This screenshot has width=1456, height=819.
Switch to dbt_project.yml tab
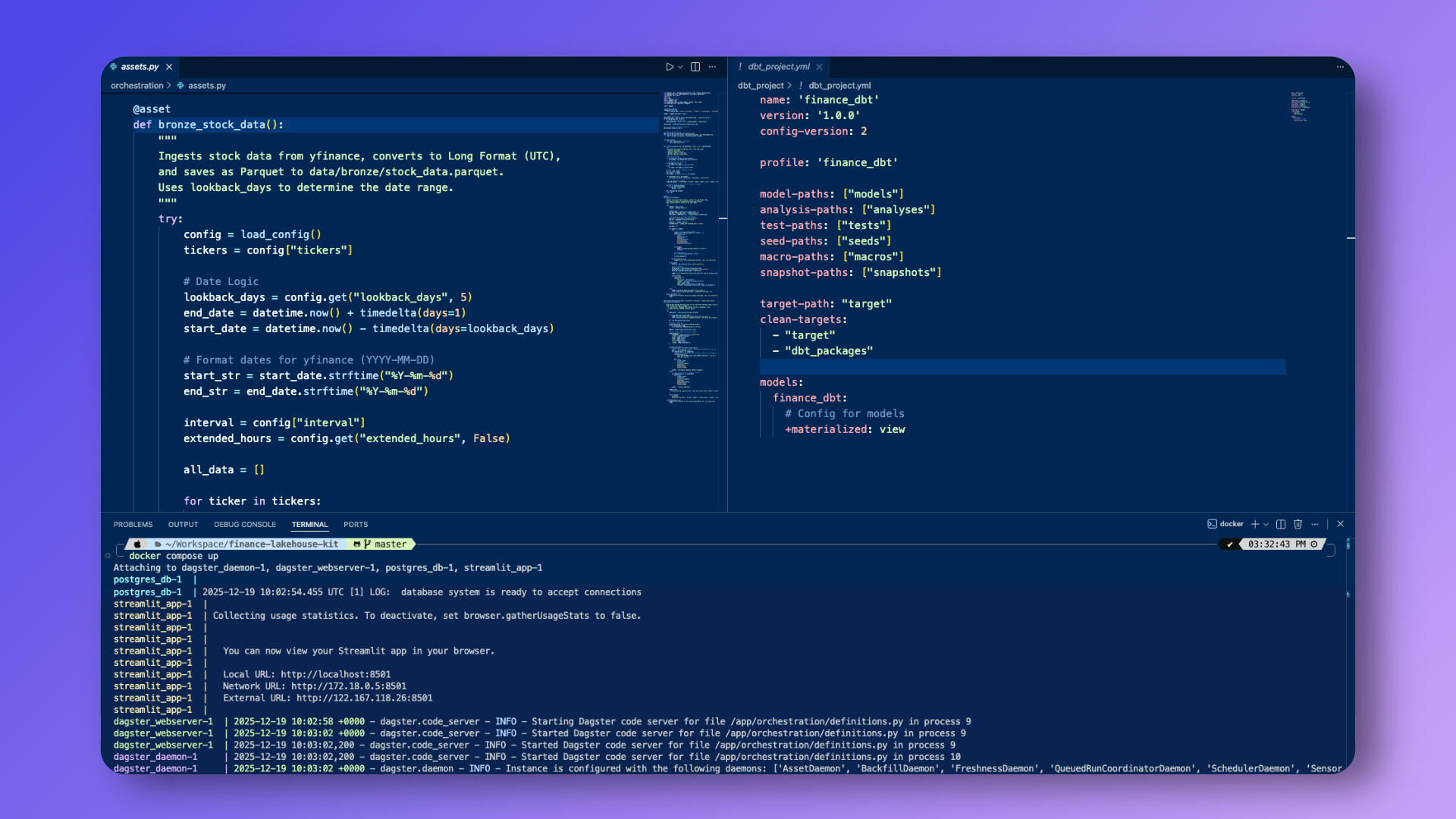point(778,67)
